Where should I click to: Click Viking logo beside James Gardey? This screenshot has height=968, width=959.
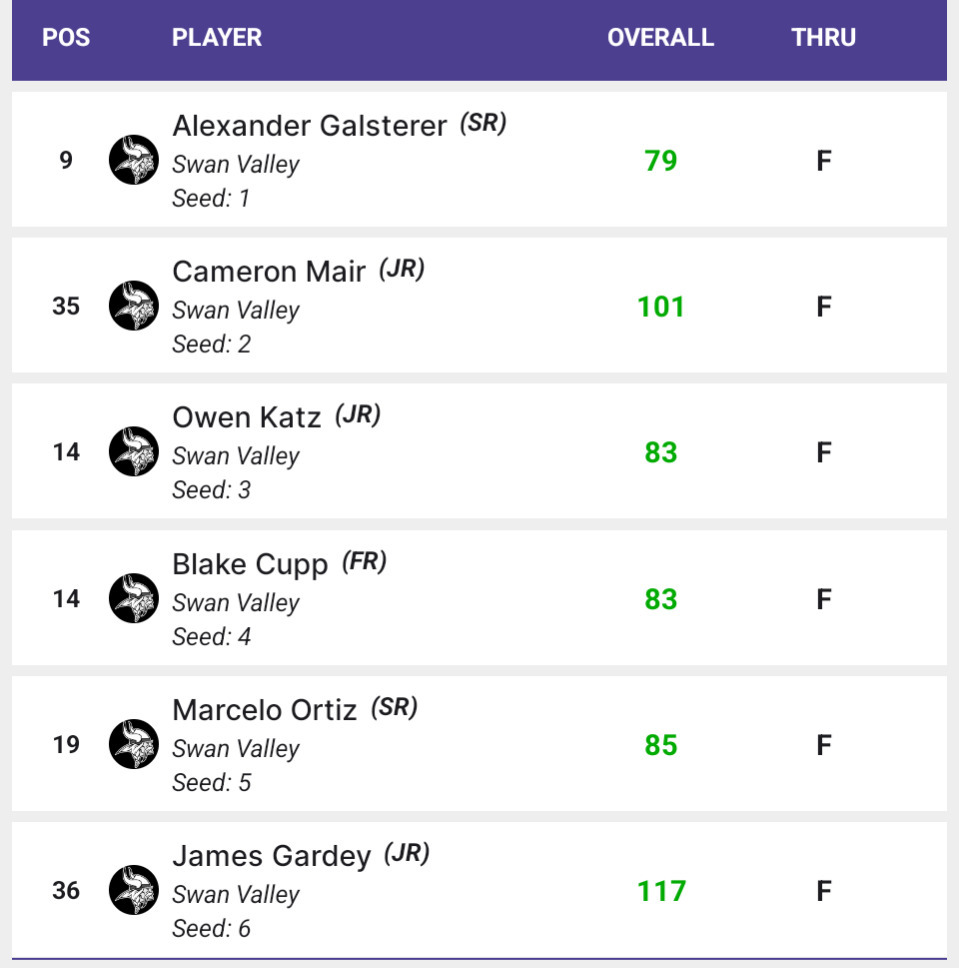(134, 890)
